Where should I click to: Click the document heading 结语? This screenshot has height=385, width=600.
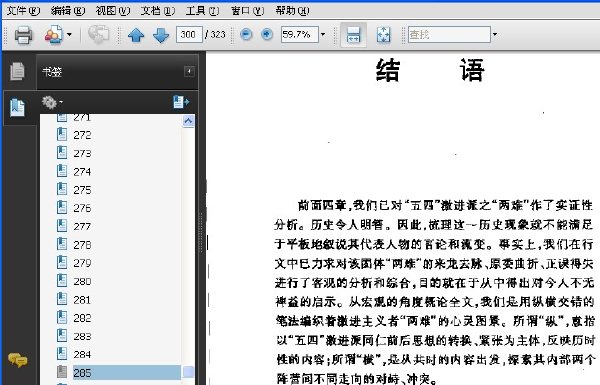click(430, 70)
